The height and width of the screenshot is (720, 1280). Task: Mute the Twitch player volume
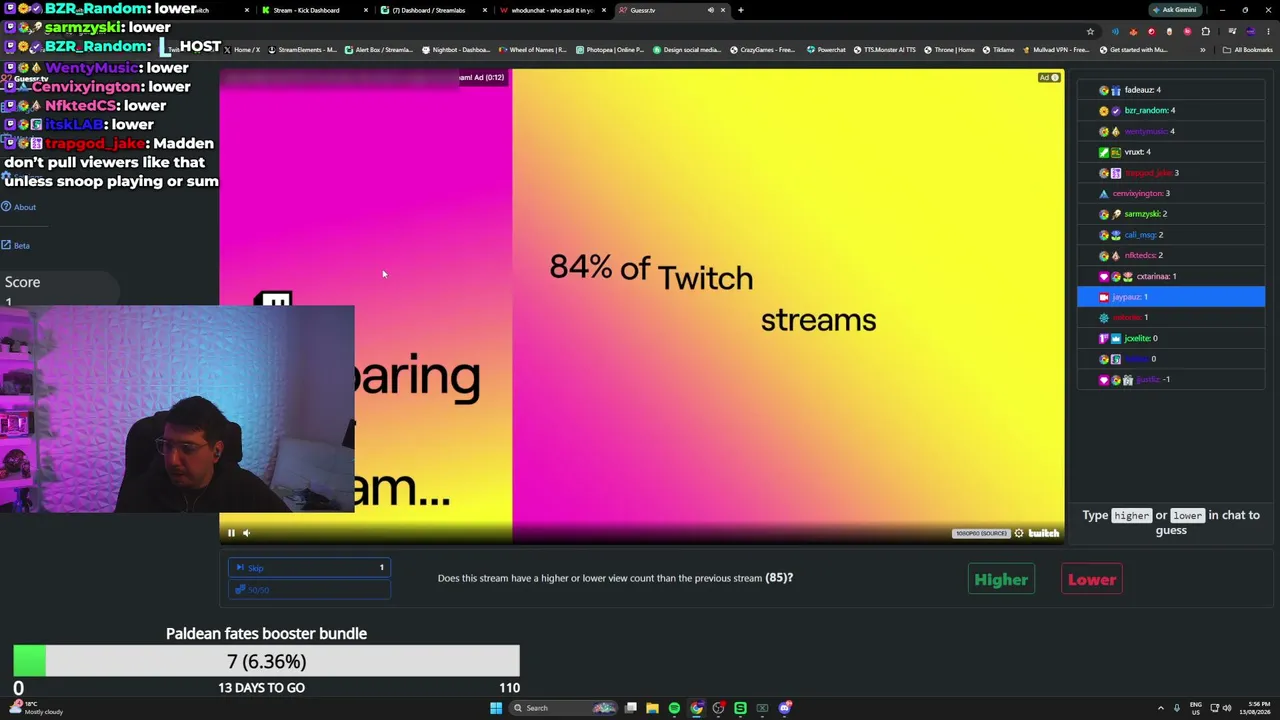tap(246, 533)
